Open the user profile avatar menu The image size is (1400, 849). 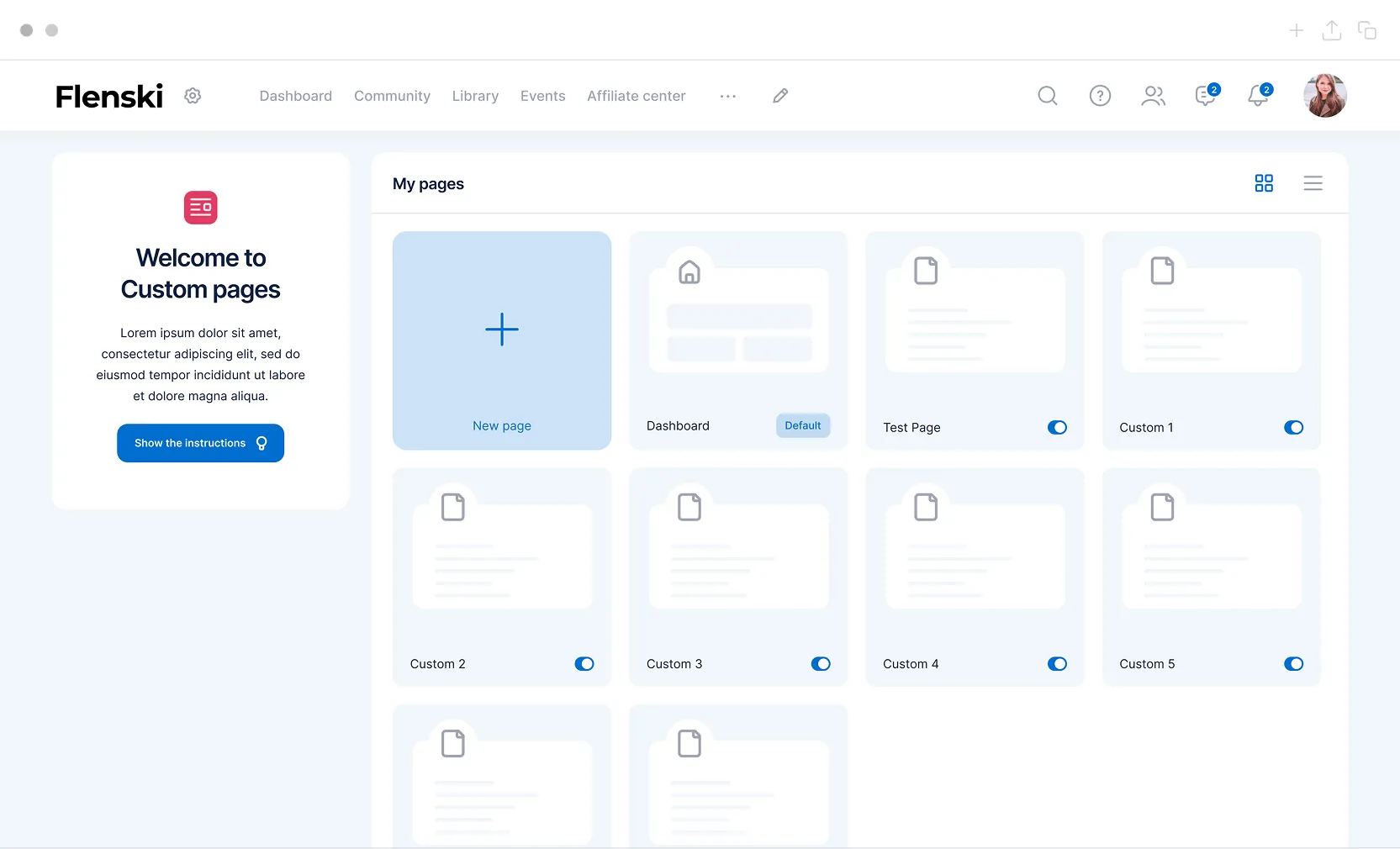[1324, 96]
